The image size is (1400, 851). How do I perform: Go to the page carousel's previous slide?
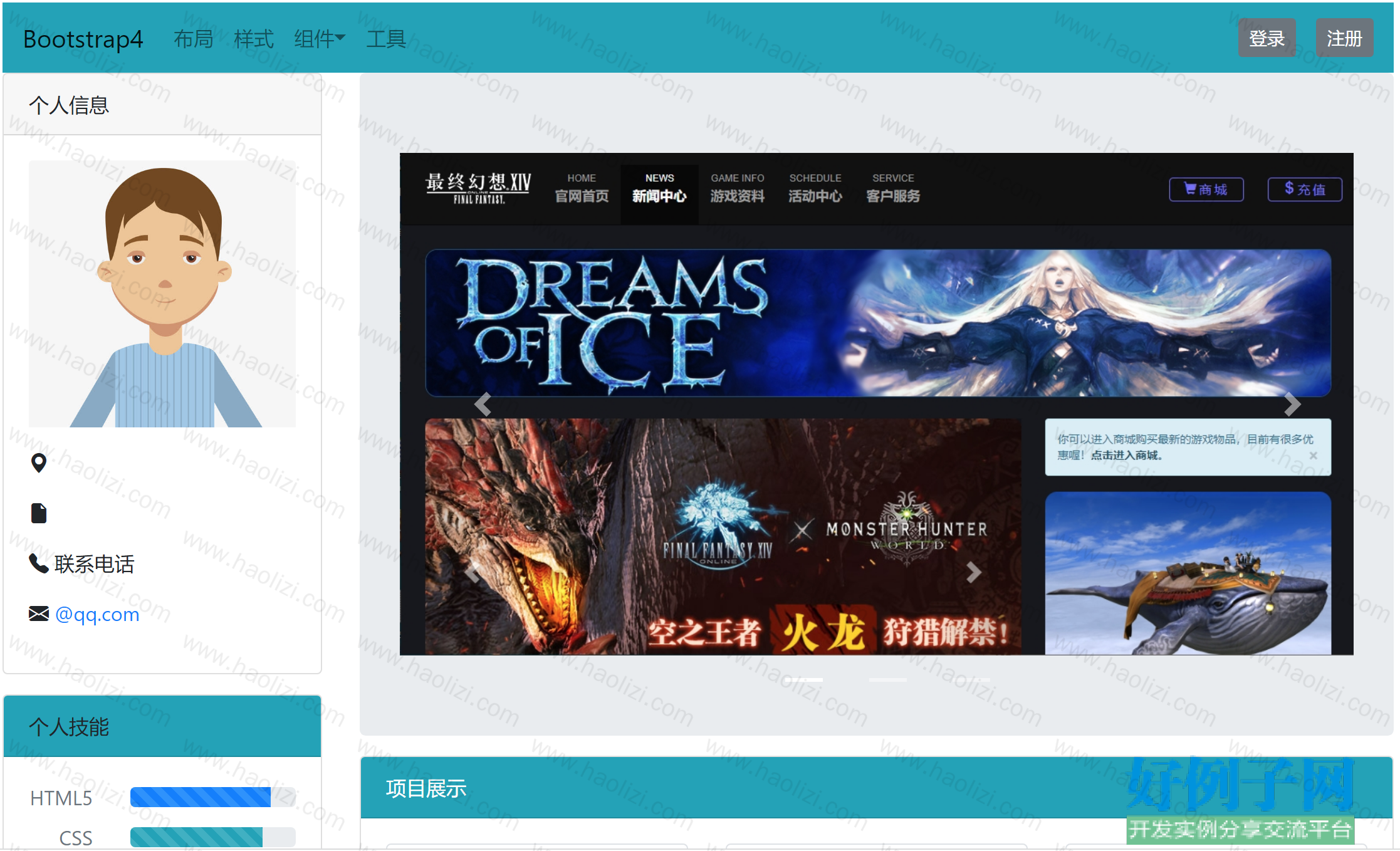483,404
